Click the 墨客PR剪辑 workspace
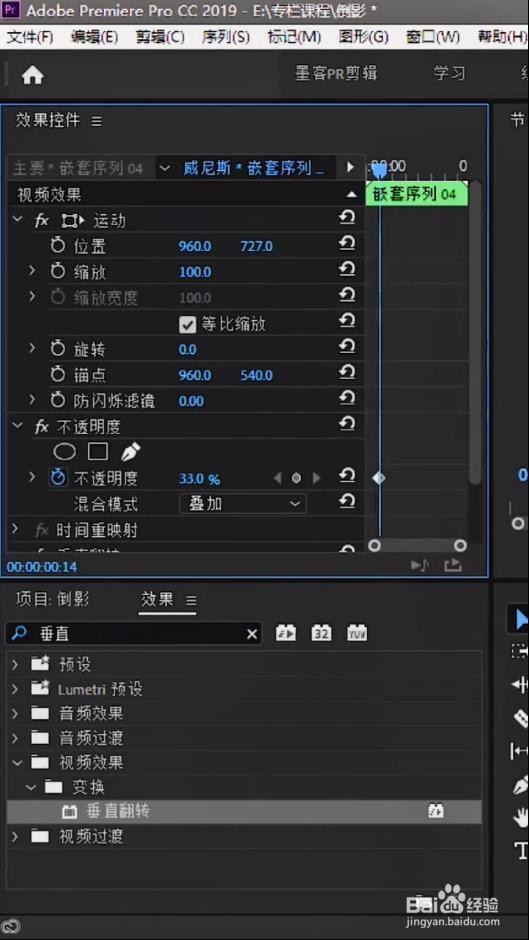Image resolution: width=529 pixels, height=940 pixels. (336, 74)
